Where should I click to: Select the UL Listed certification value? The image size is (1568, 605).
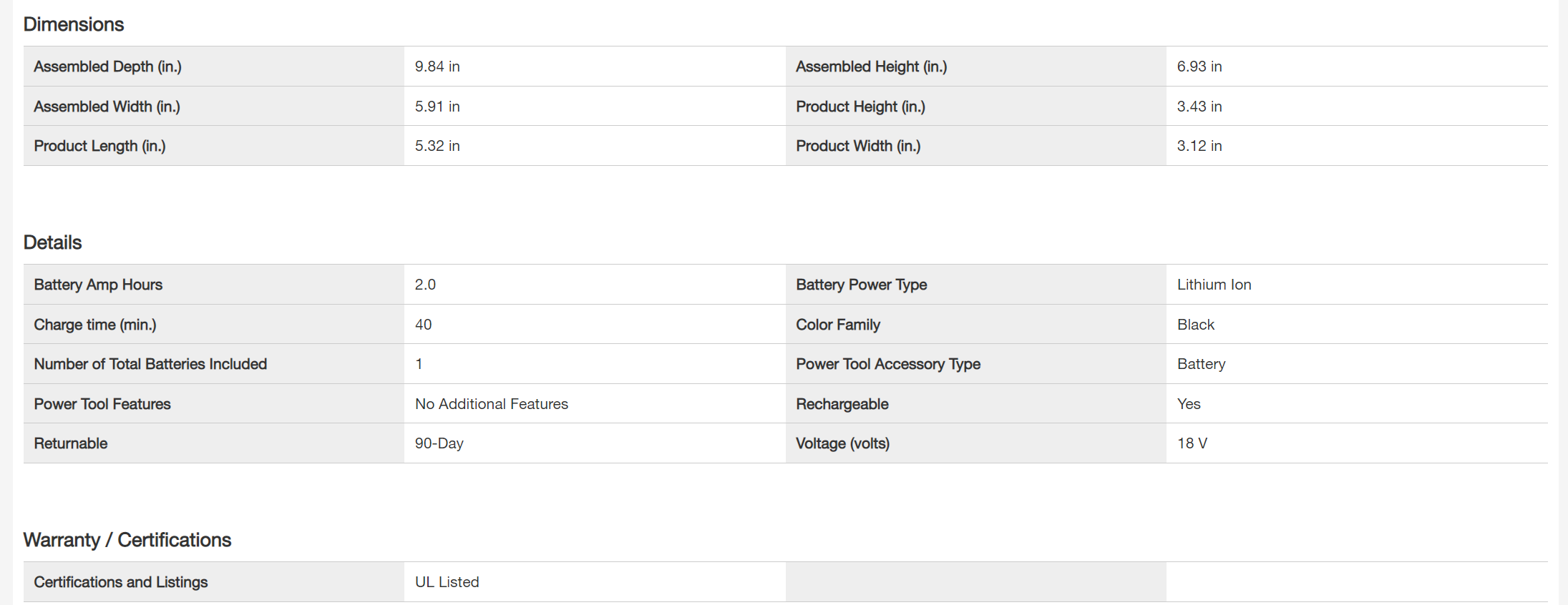point(447,582)
